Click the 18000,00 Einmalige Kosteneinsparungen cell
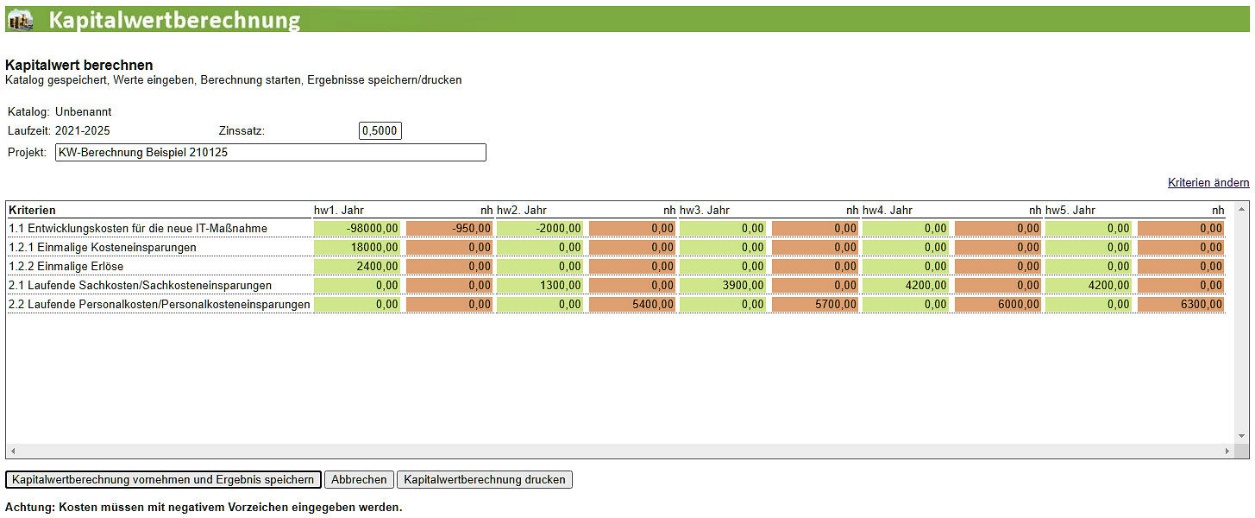Viewport: 1255px width, 518px height. coord(358,247)
